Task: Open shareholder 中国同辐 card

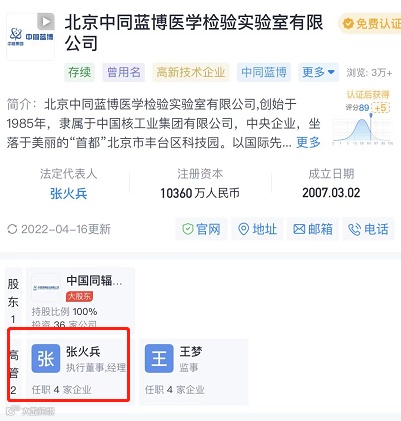Action: click(80, 298)
